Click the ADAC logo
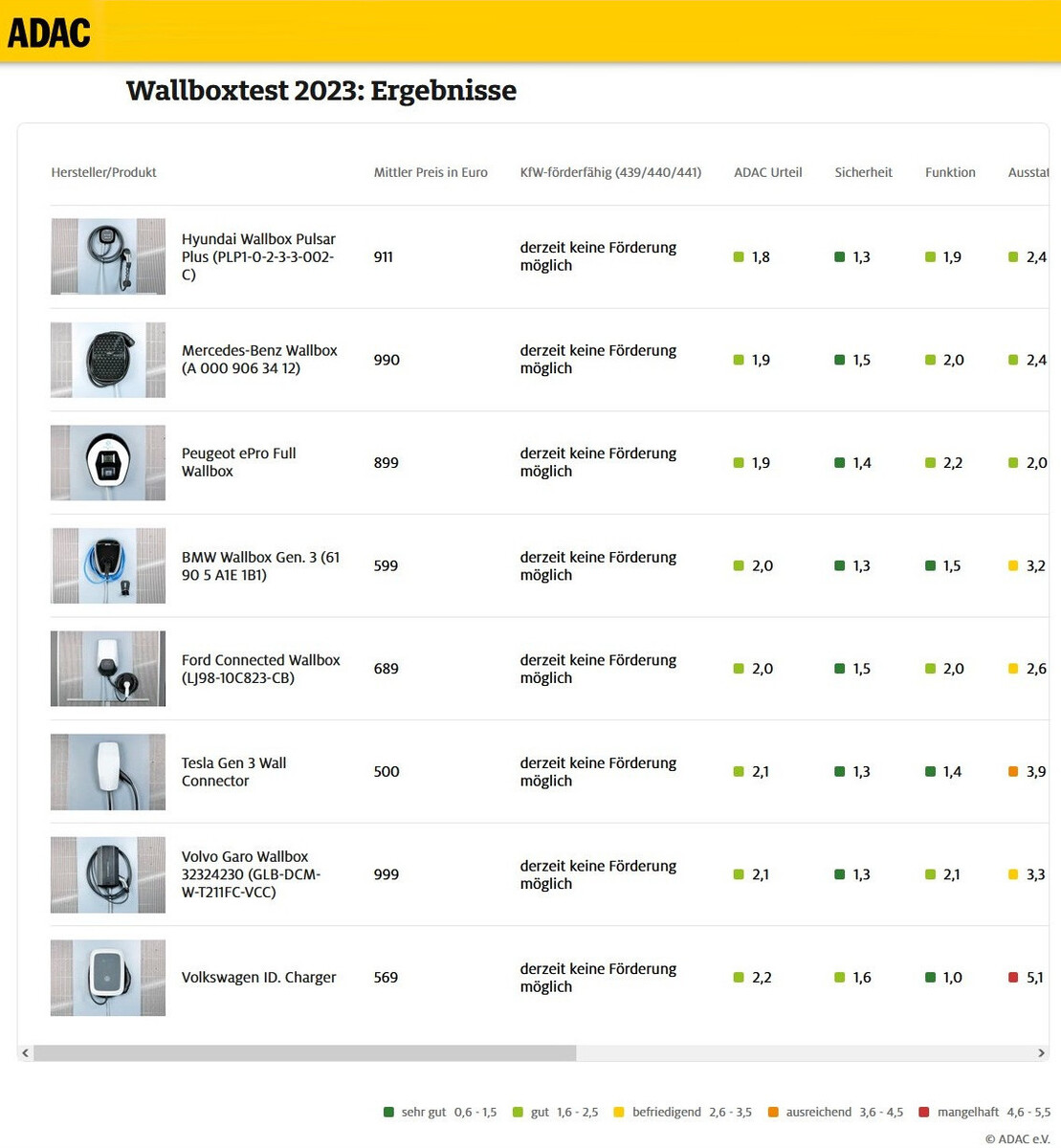Viewport: 1061px width, 1148px height. tap(49, 33)
